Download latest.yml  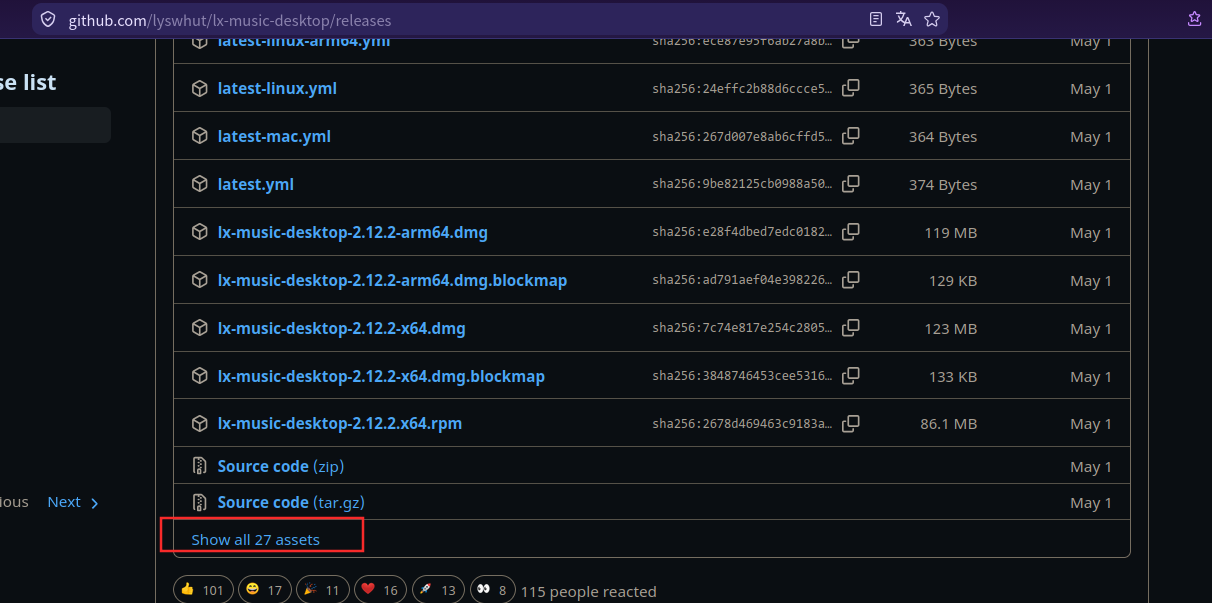pos(256,184)
